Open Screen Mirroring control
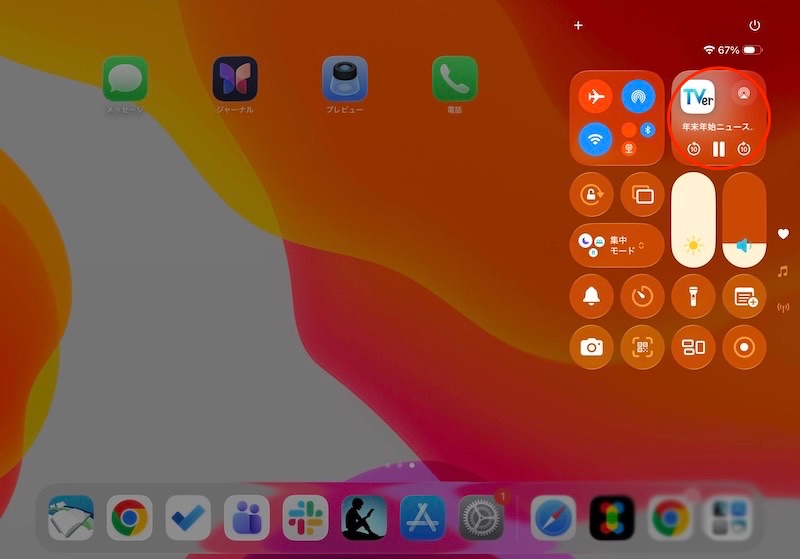Viewport: 800px width, 559px height. (642, 194)
